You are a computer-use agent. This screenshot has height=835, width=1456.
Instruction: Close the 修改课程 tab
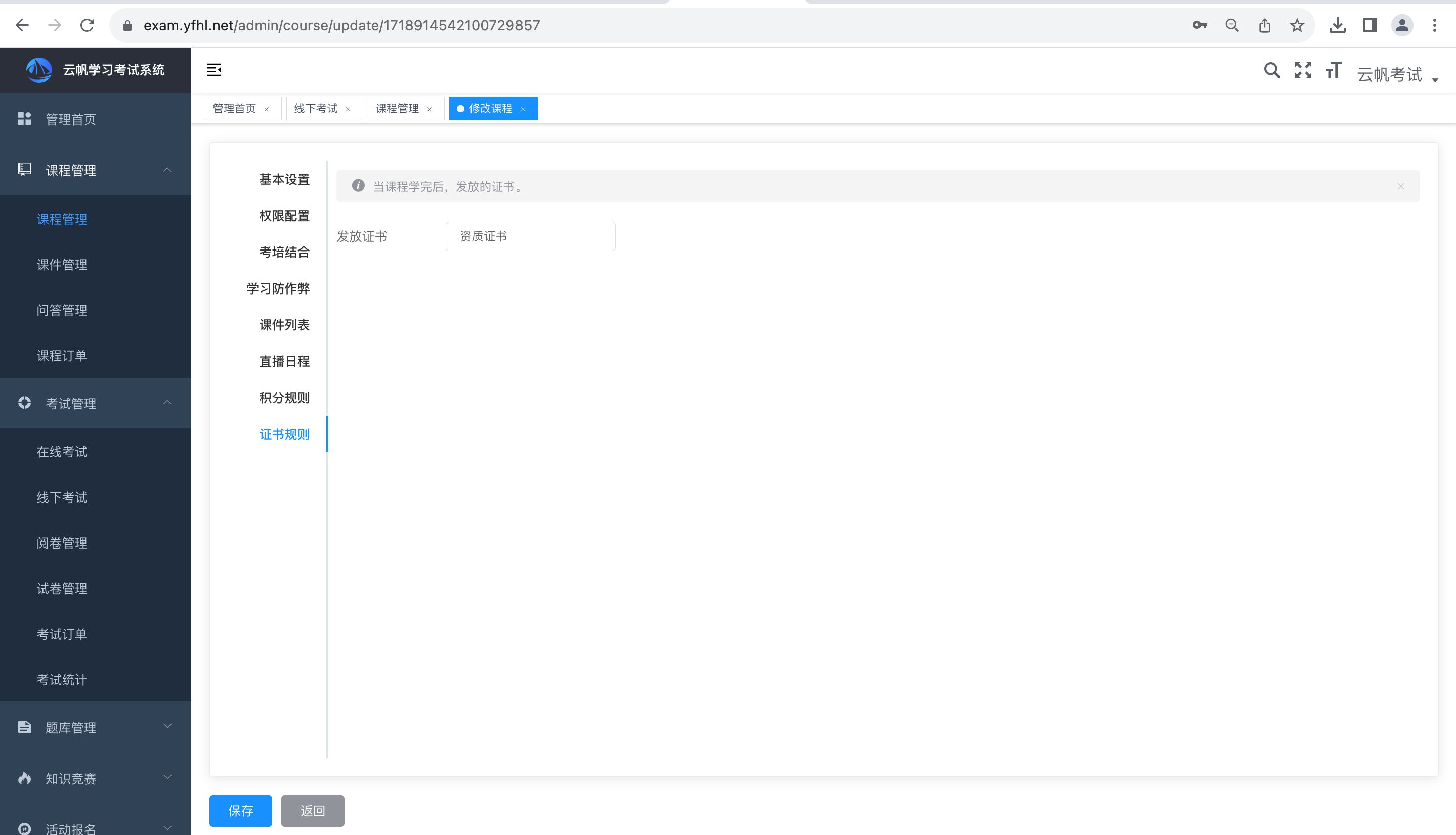523,109
